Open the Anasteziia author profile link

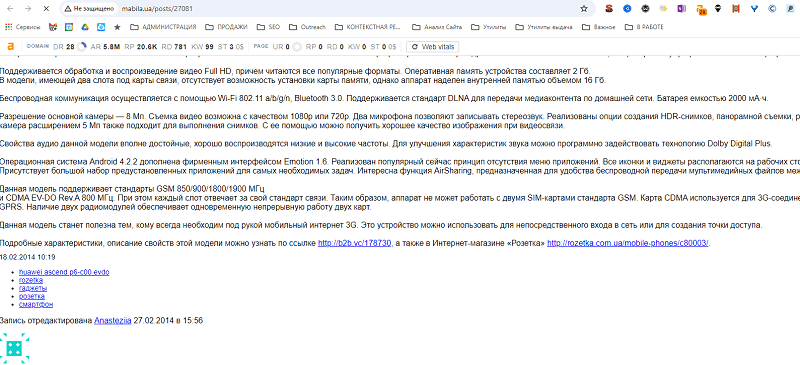click(x=112, y=321)
